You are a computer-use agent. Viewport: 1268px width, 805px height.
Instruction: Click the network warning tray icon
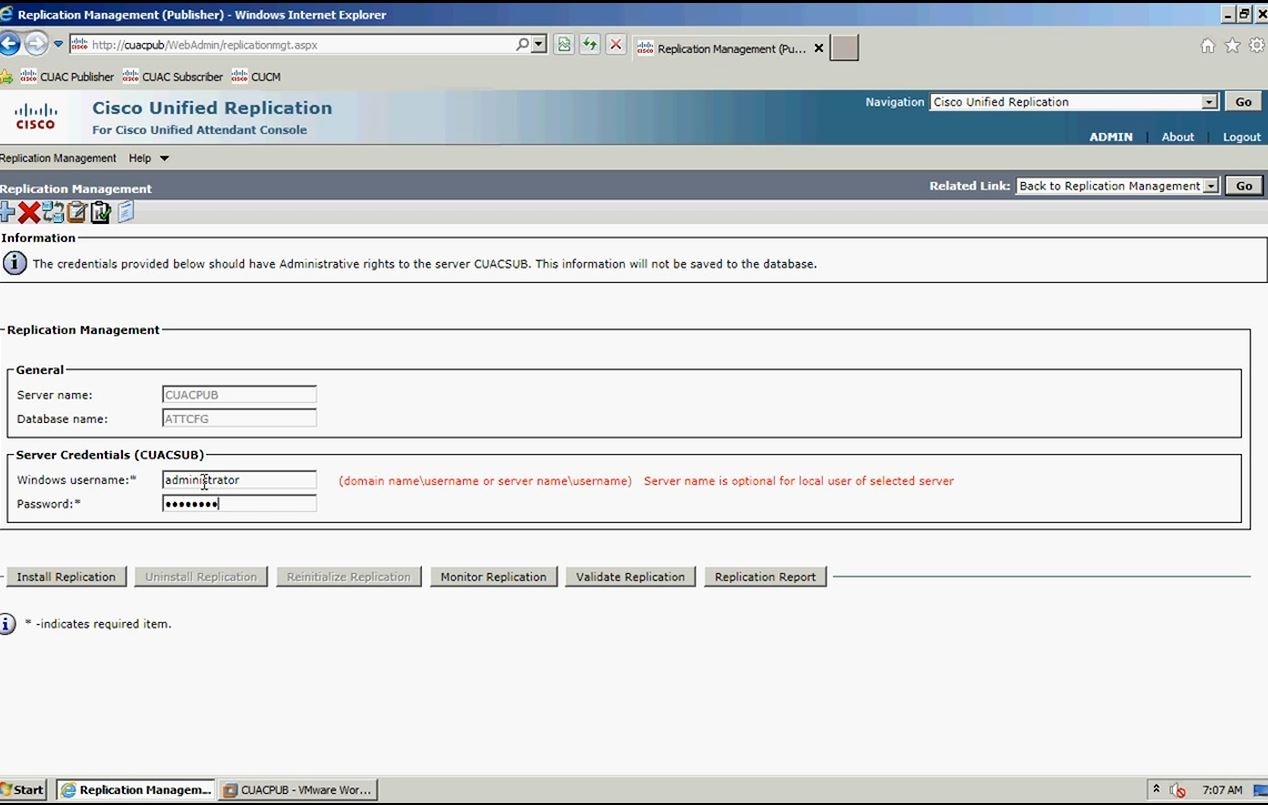click(1178, 790)
